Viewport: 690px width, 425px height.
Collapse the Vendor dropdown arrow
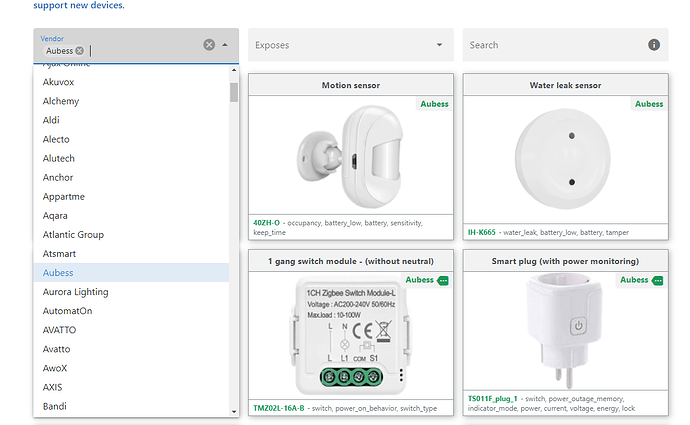(x=225, y=45)
